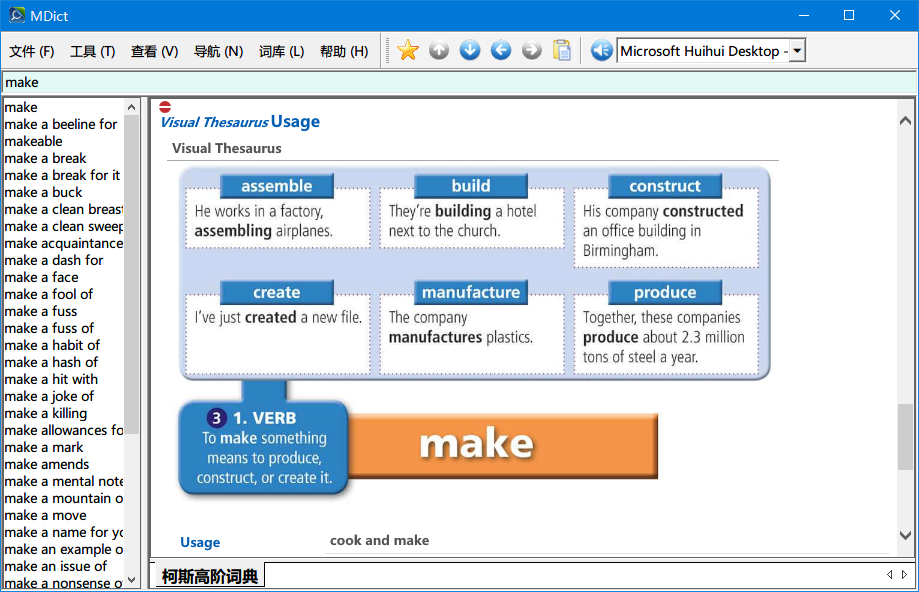Select 'make a face' entry
The width and height of the screenshot is (919, 592).
(41, 277)
